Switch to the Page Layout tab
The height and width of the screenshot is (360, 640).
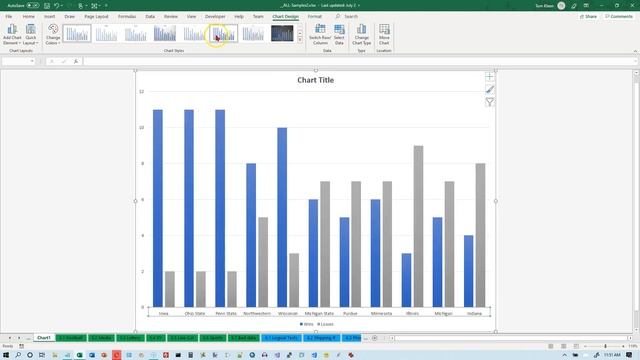[x=96, y=16]
